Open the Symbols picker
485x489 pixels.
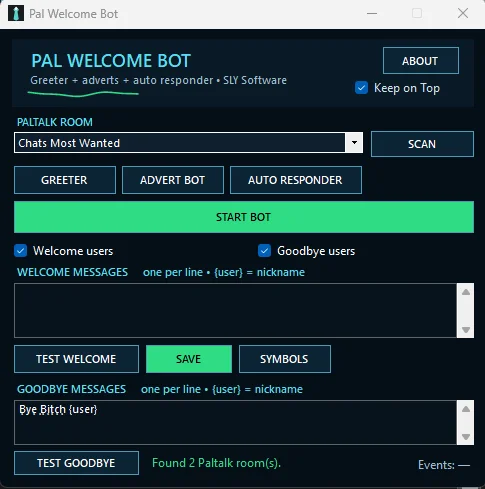tap(285, 359)
